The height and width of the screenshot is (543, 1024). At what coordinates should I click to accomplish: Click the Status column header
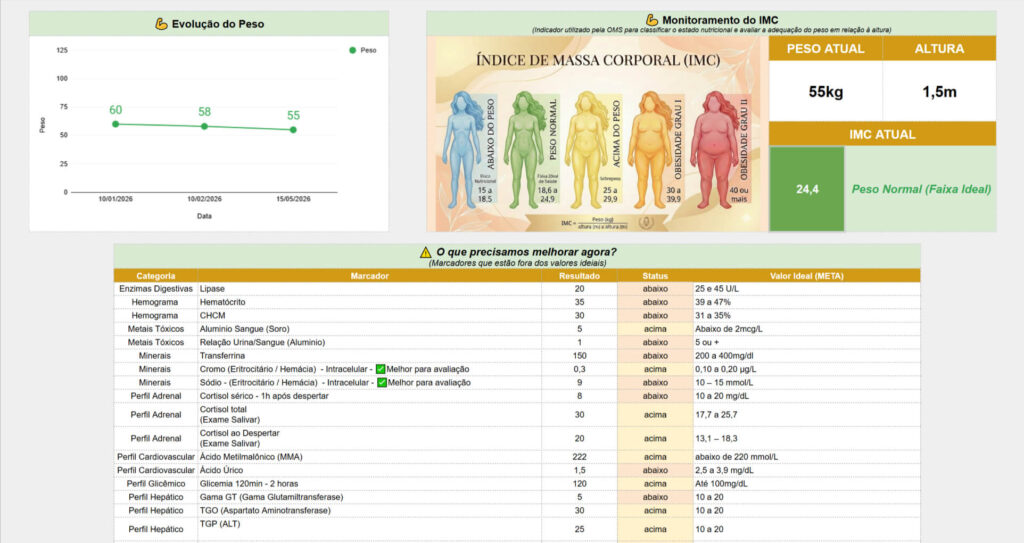[655, 276]
